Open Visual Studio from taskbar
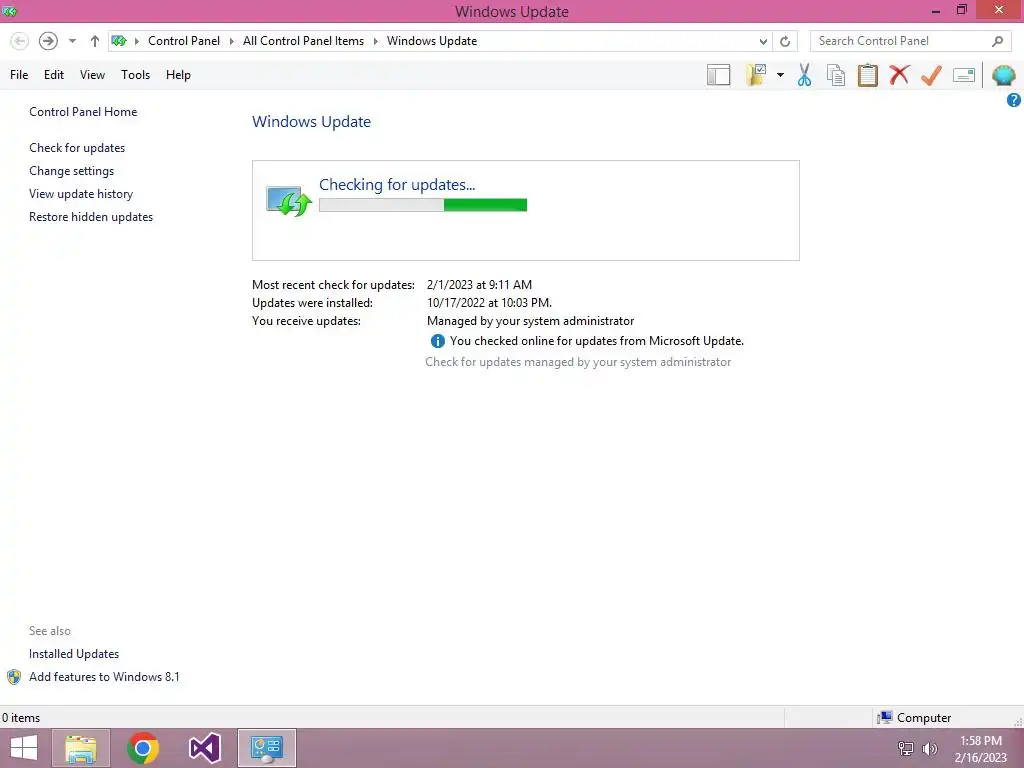The height and width of the screenshot is (768, 1024). (205, 748)
